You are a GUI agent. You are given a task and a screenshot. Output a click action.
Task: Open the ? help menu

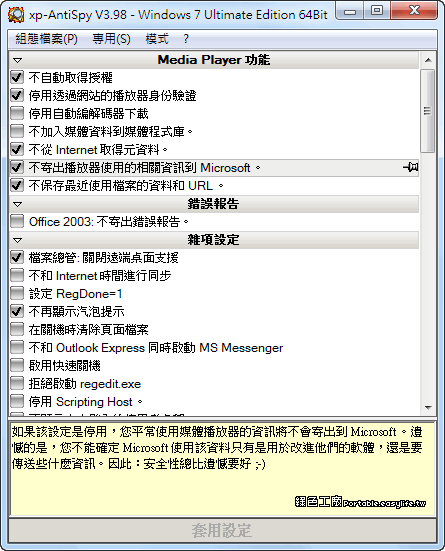coord(186,39)
